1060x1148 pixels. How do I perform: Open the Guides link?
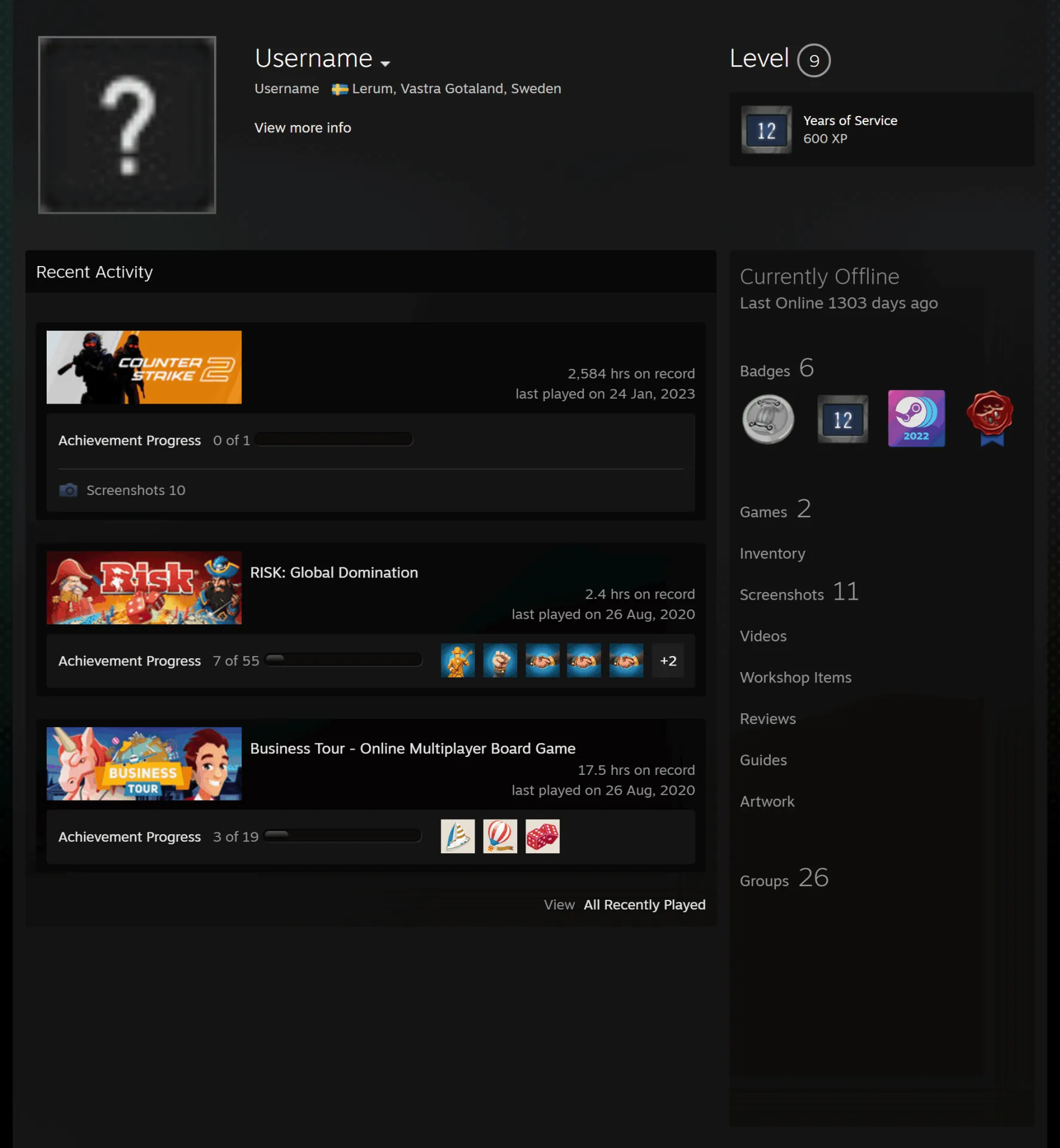(x=763, y=760)
